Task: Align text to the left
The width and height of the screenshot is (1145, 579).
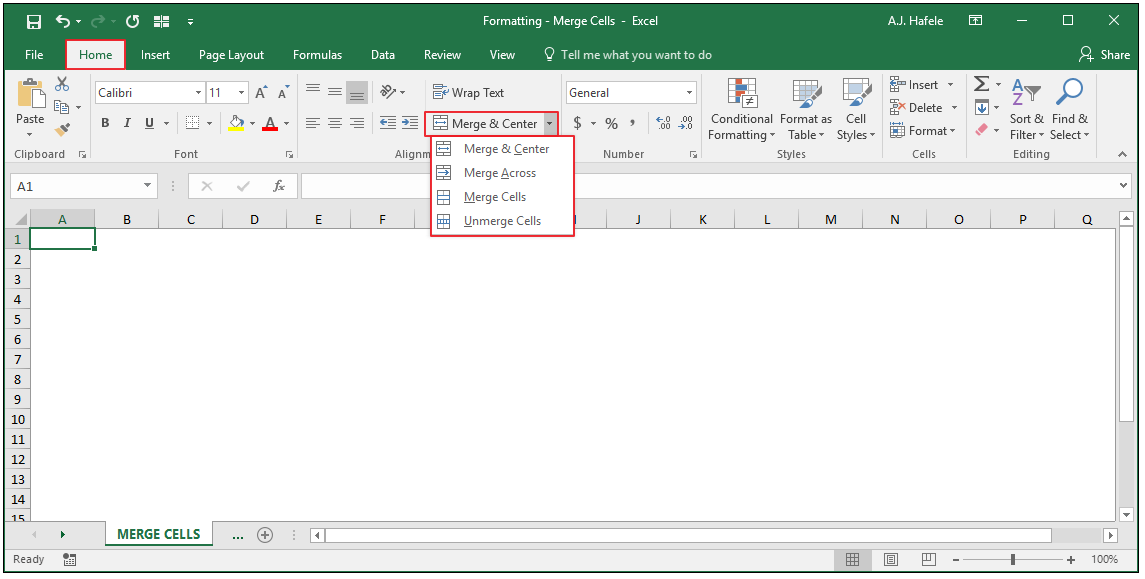Action: pos(313,123)
